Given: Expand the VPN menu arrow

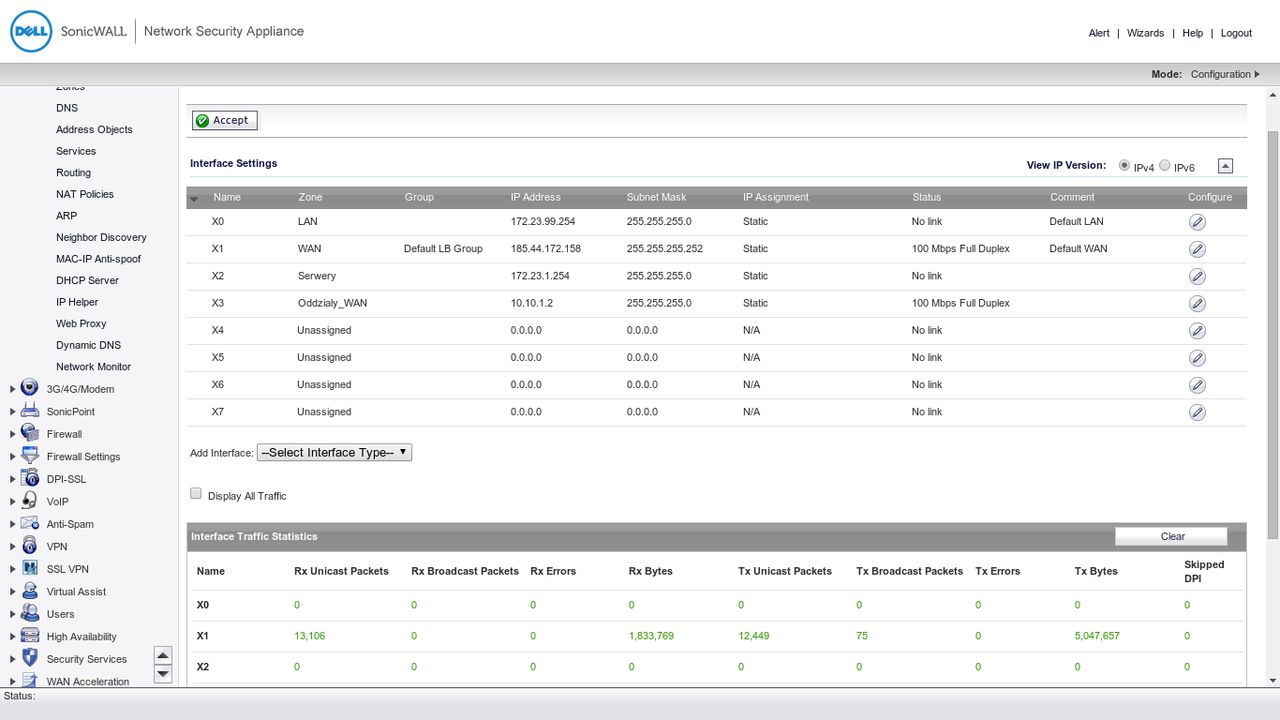Looking at the screenshot, I should click(x=12, y=546).
